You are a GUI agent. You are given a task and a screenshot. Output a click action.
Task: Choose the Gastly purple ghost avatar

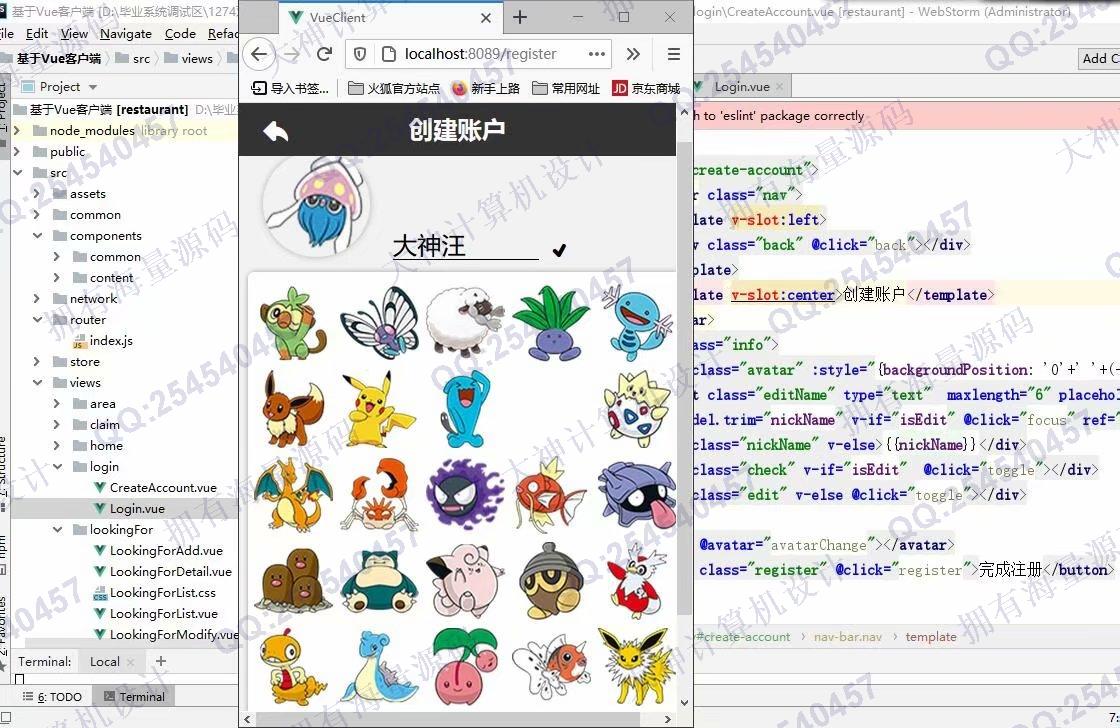[x=465, y=494]
